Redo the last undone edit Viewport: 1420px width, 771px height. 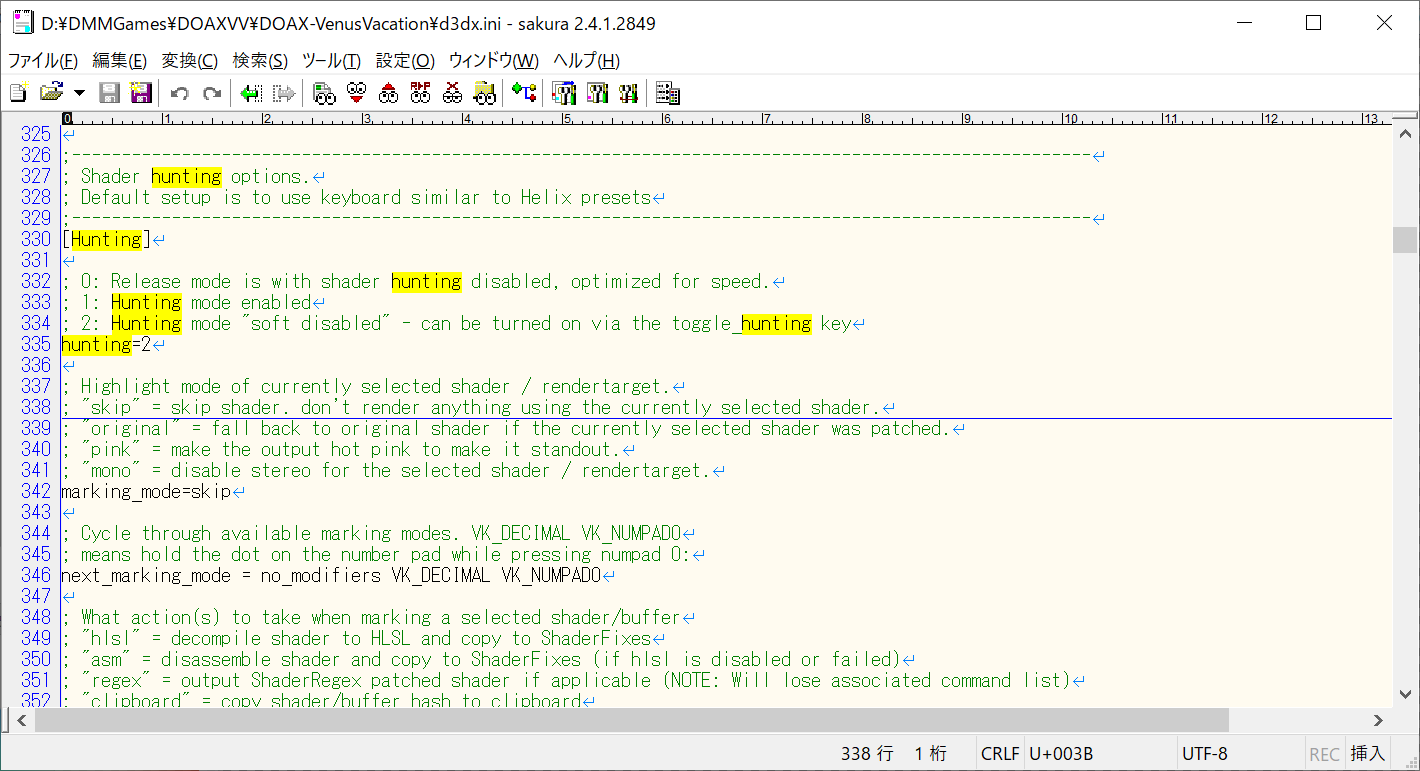coord(212,93)
